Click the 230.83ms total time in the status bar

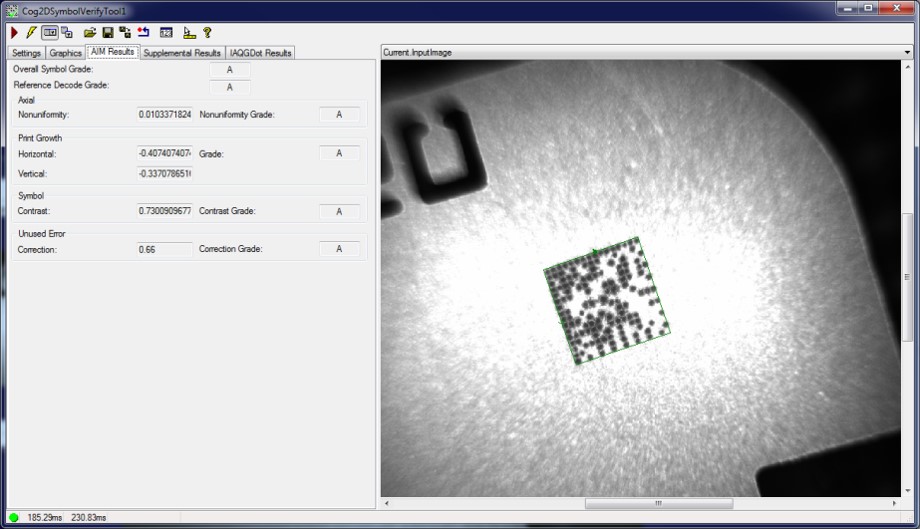tap(89, 517)
